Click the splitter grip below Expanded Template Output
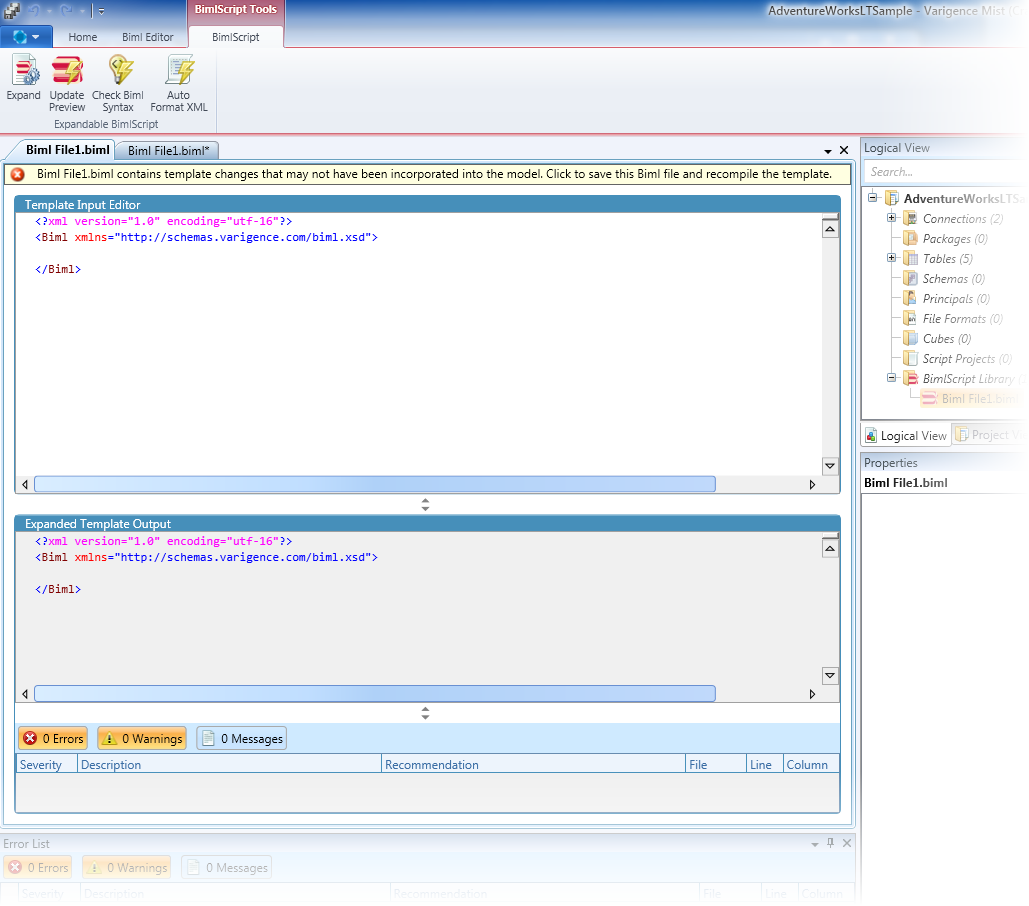The height and width of the screenshot is (906, 1029). tap(425, 713)
